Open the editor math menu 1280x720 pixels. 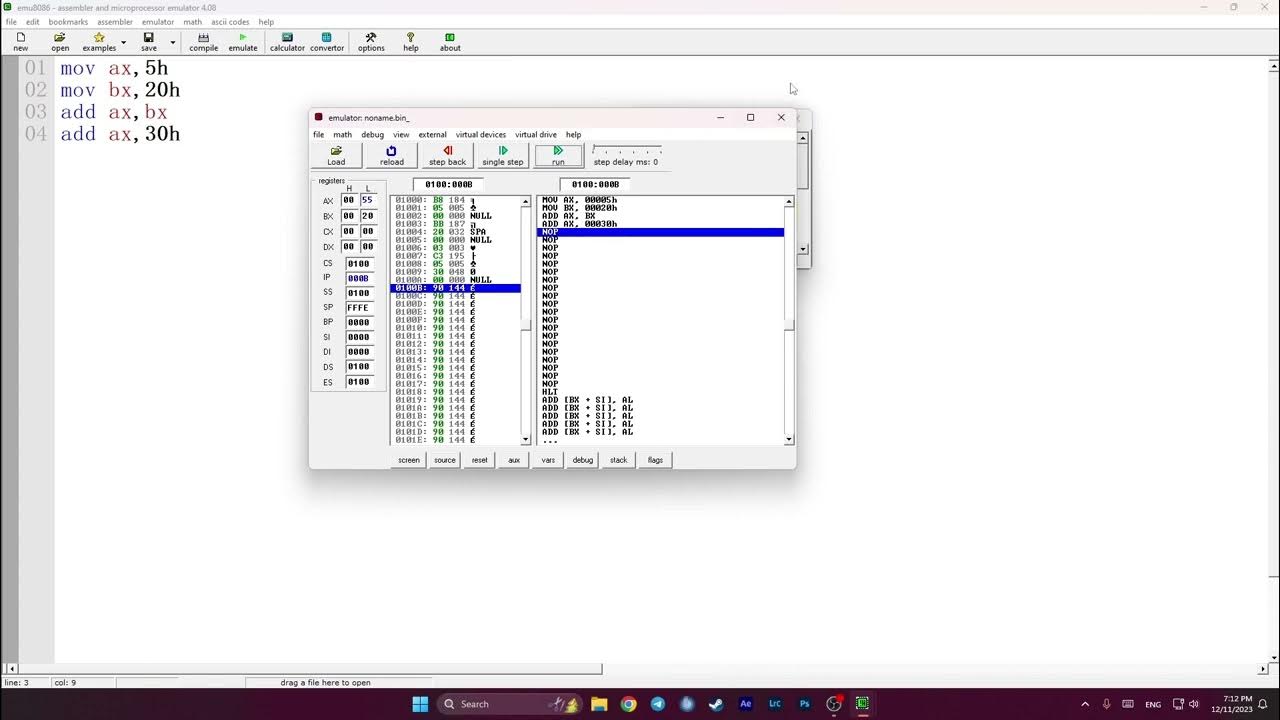[x=192, y=22]
